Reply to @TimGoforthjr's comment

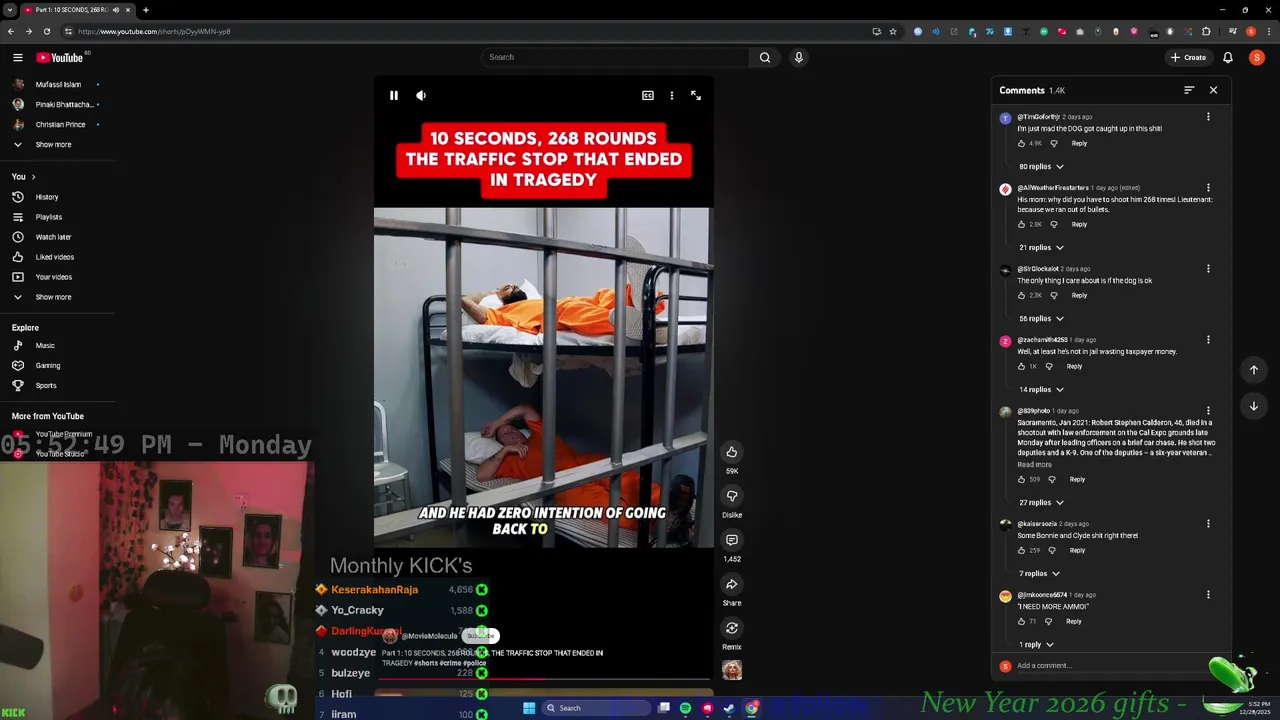click(1079, 143)
